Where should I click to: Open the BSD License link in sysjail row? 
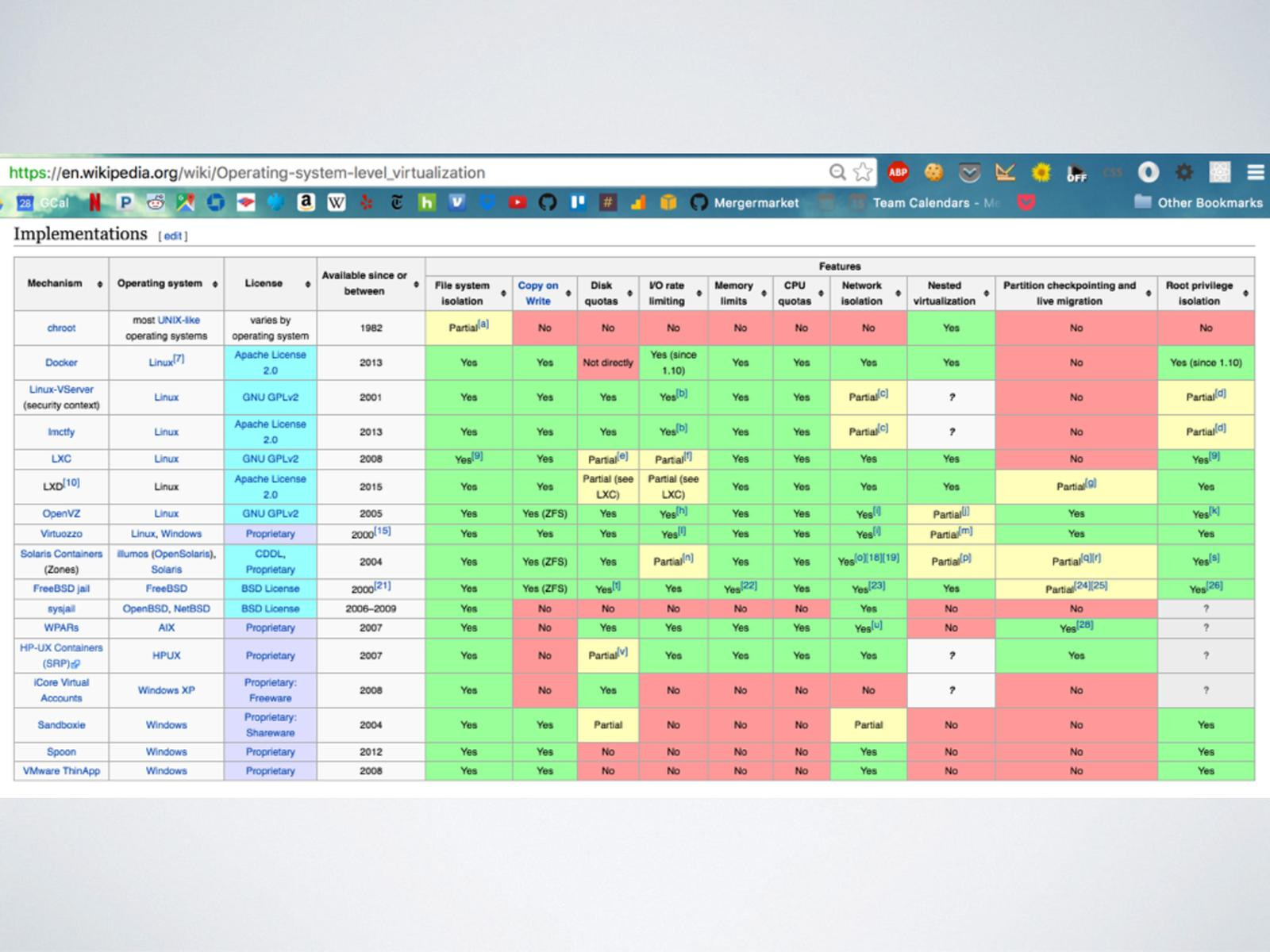click(270, 608)
